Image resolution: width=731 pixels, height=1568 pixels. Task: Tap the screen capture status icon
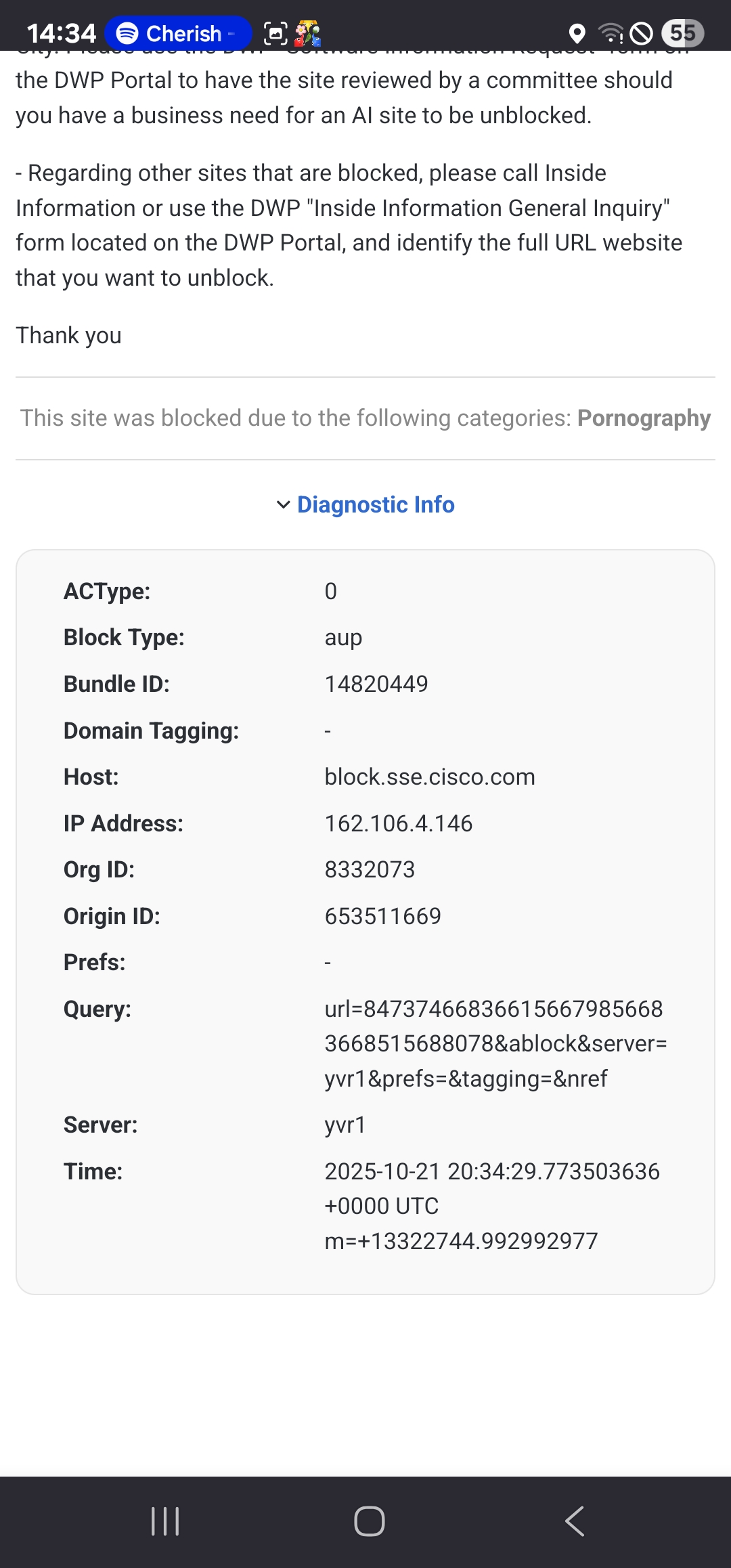tap(275, 32)
